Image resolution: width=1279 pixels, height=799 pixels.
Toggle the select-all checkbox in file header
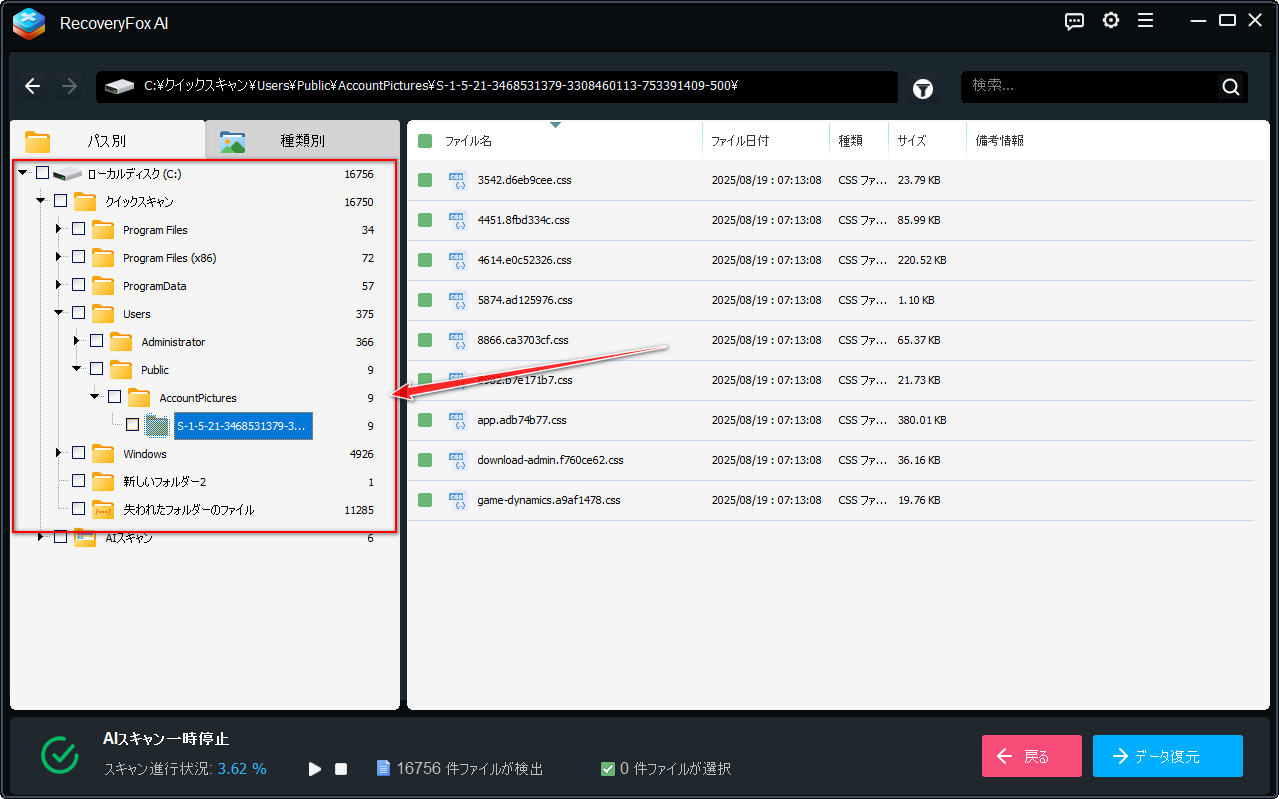pos(425,141)
